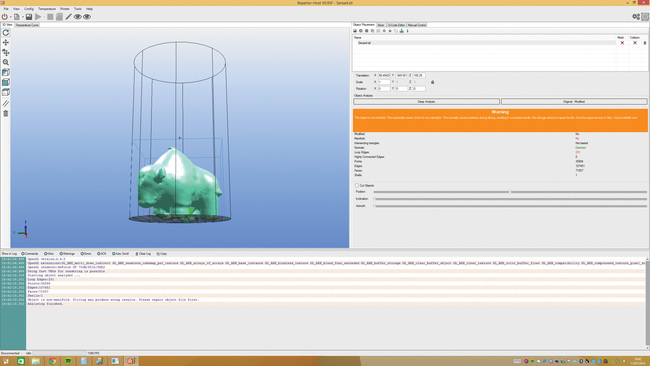Click the red Connect power icon

[x=5, y=17]
